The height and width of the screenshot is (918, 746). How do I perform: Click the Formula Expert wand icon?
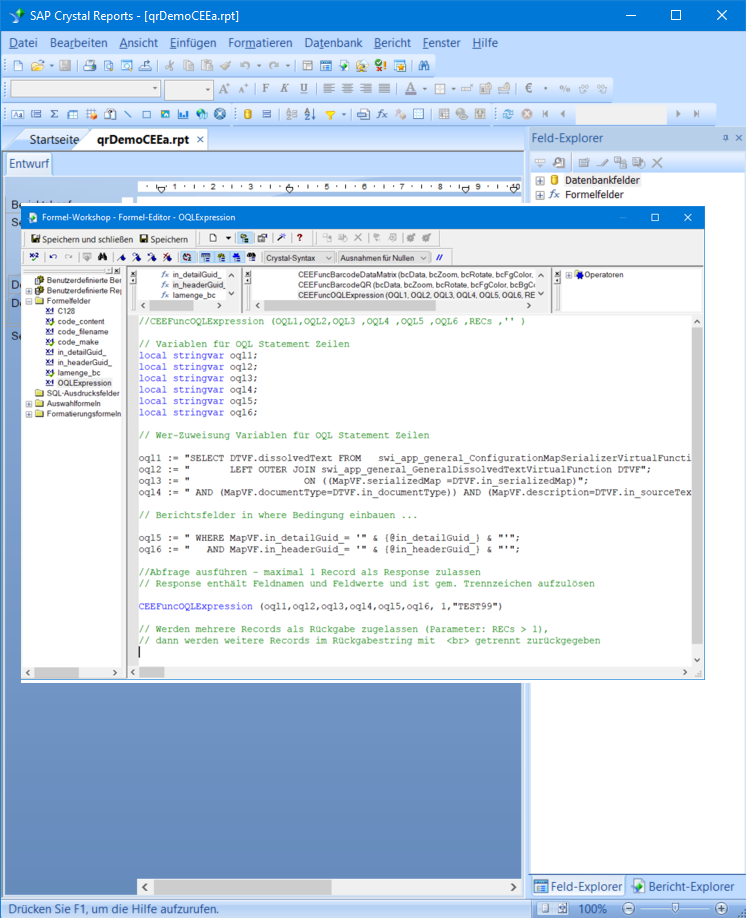coord(282,238)
